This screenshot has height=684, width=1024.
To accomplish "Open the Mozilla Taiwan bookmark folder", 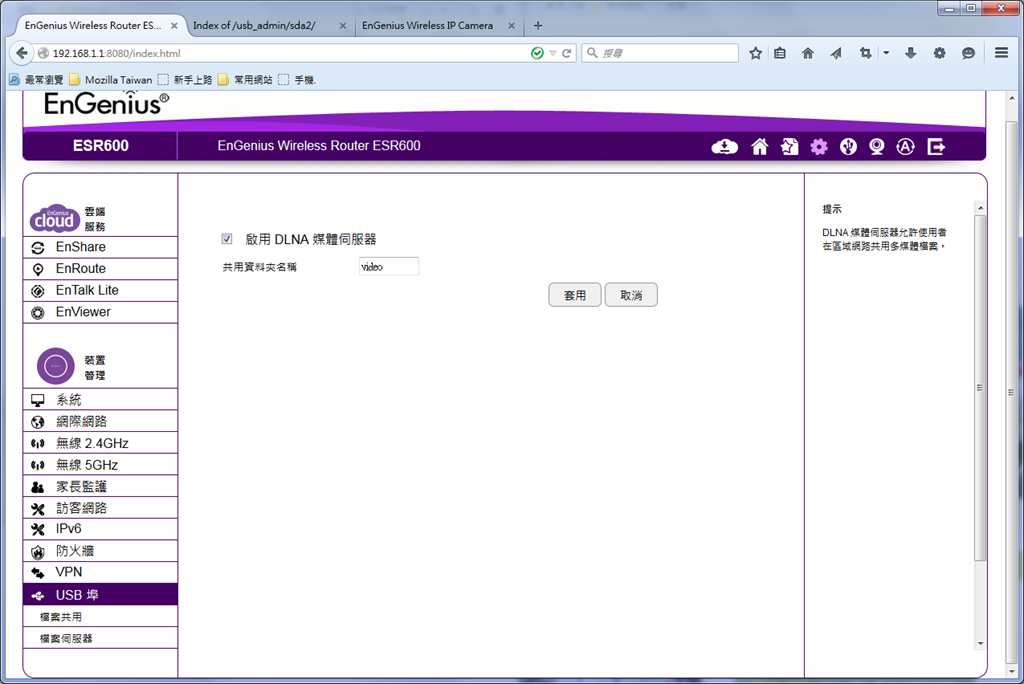I will point(111,80).
